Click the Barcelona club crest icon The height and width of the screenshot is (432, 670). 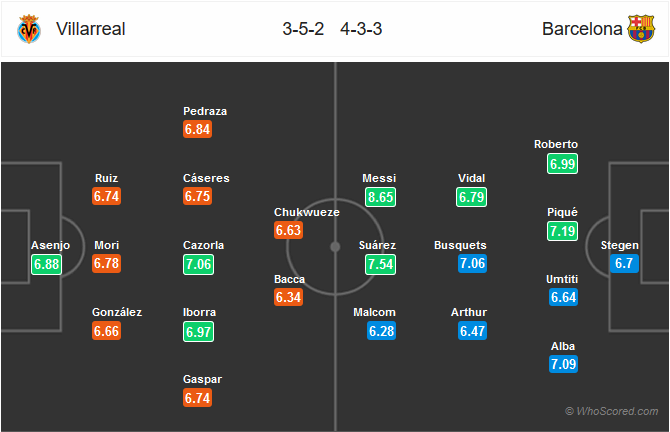tap(640, 29)
